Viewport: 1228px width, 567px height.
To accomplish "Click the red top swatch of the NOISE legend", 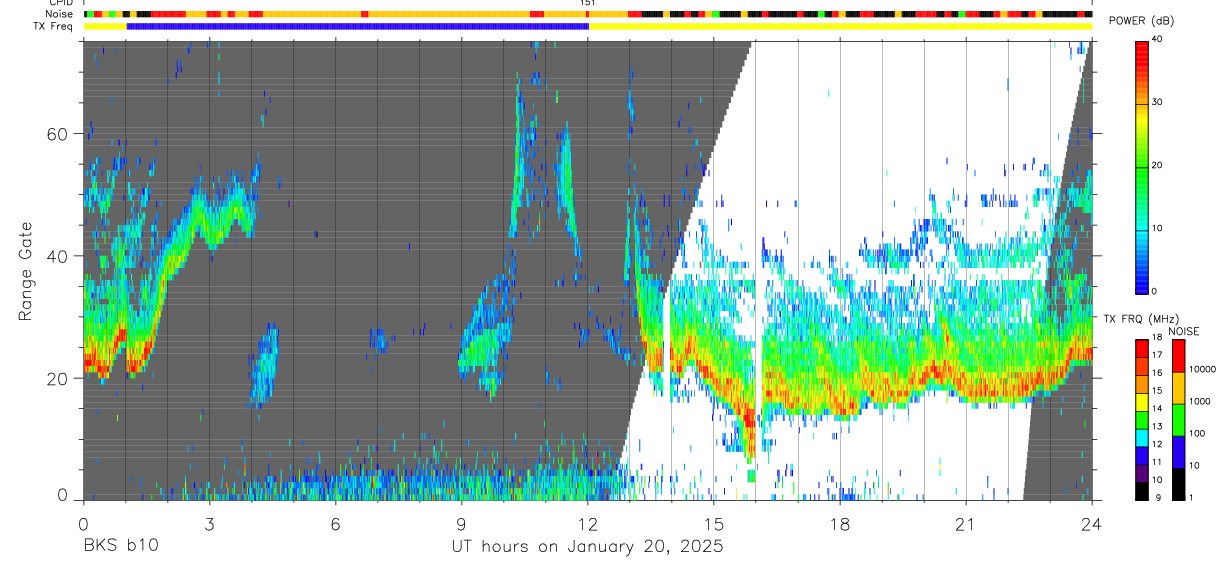I will (x=1179, y=356).
